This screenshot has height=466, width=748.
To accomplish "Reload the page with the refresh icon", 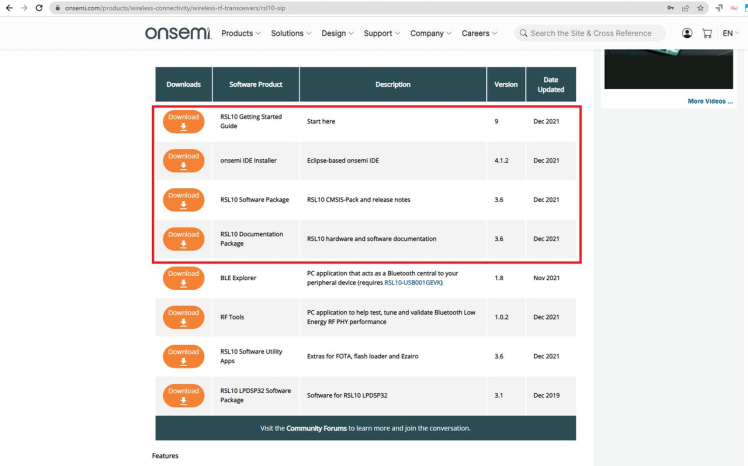I will point(39,8).
